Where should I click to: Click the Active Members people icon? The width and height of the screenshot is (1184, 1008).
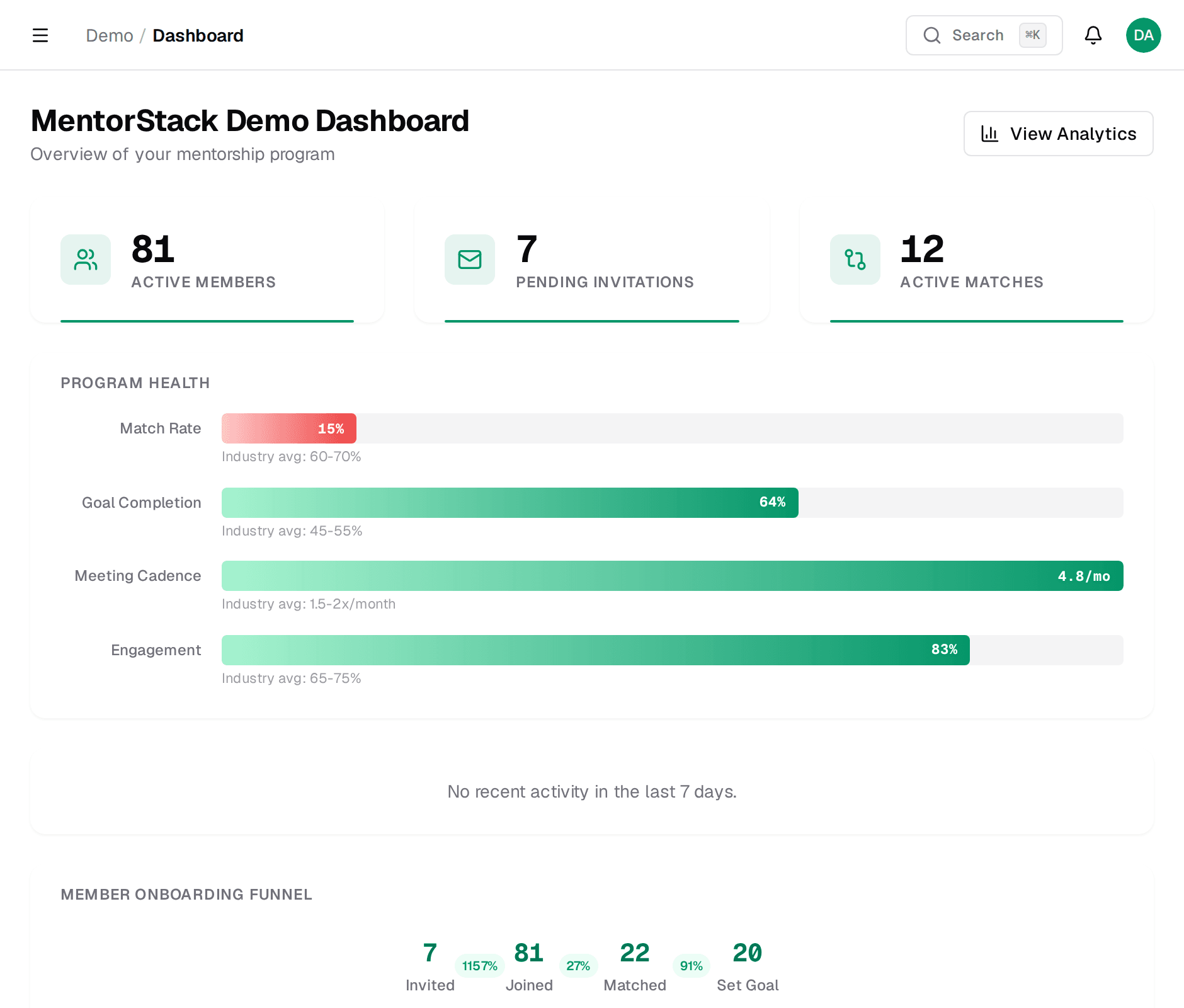pyautogui.click(x=86, y=260)
